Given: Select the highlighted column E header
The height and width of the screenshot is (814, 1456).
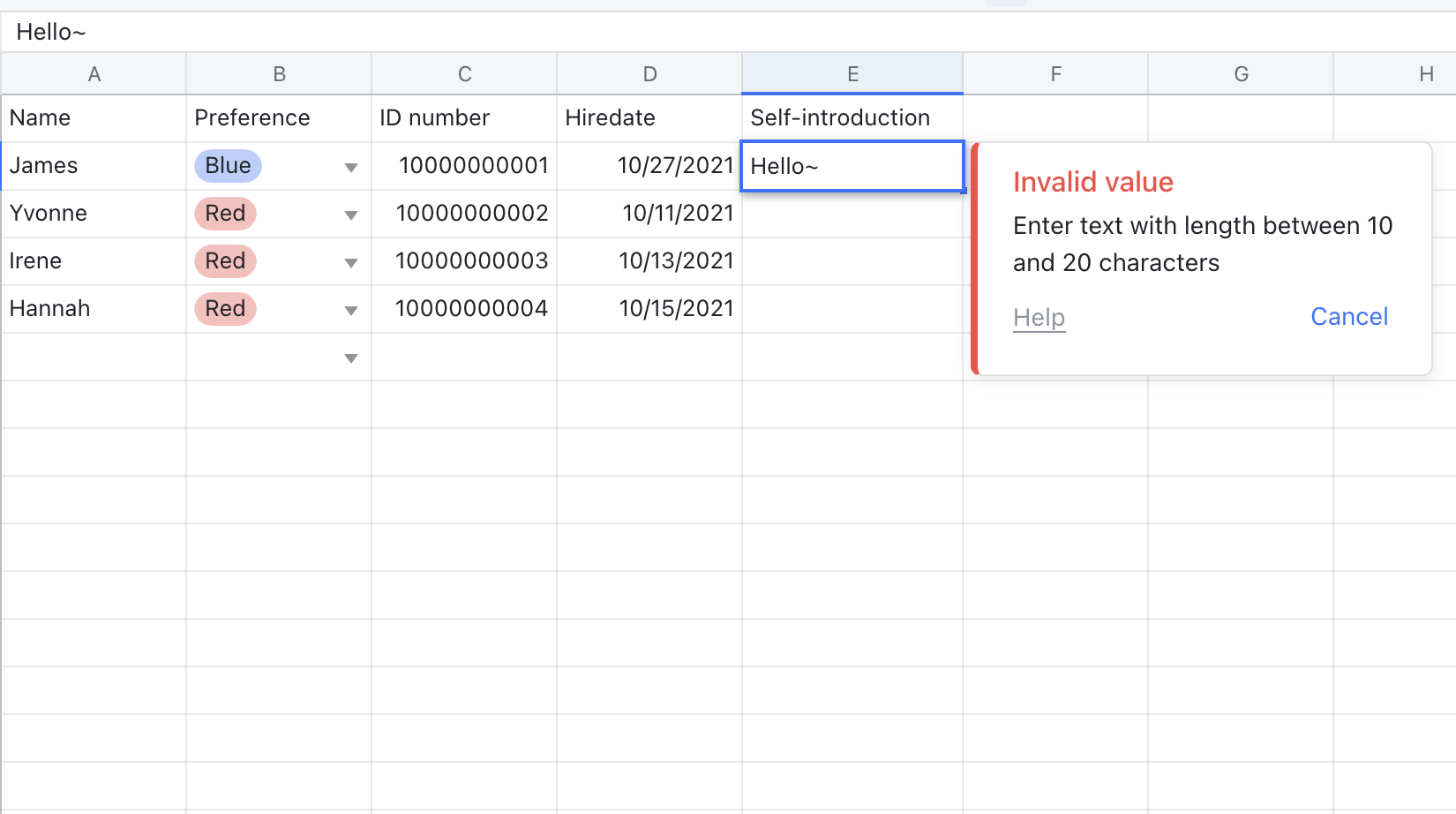Looking at the screenshot, I should click(852, 74).
